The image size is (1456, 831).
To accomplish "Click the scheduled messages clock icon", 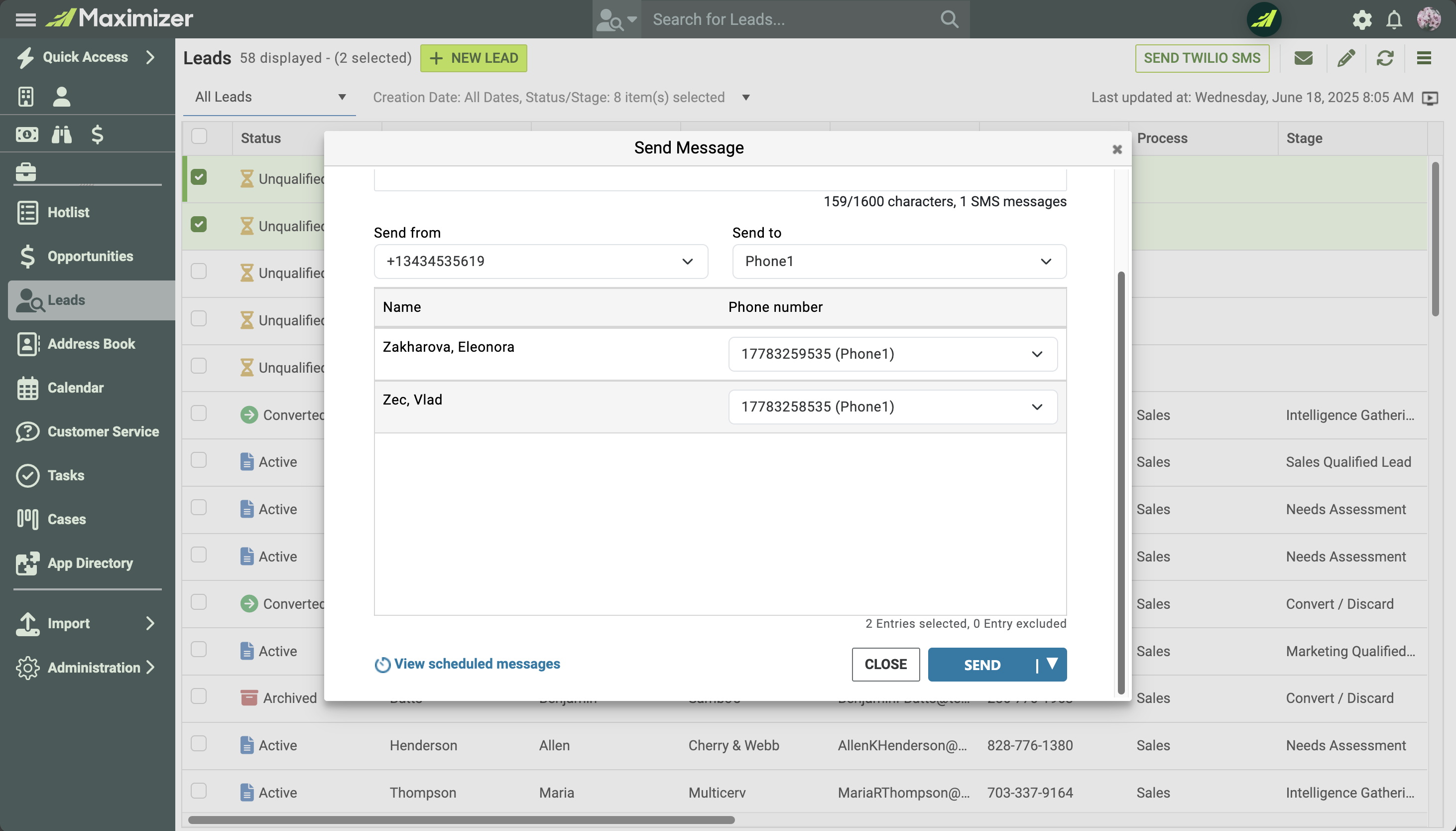I will coord(382,665).
